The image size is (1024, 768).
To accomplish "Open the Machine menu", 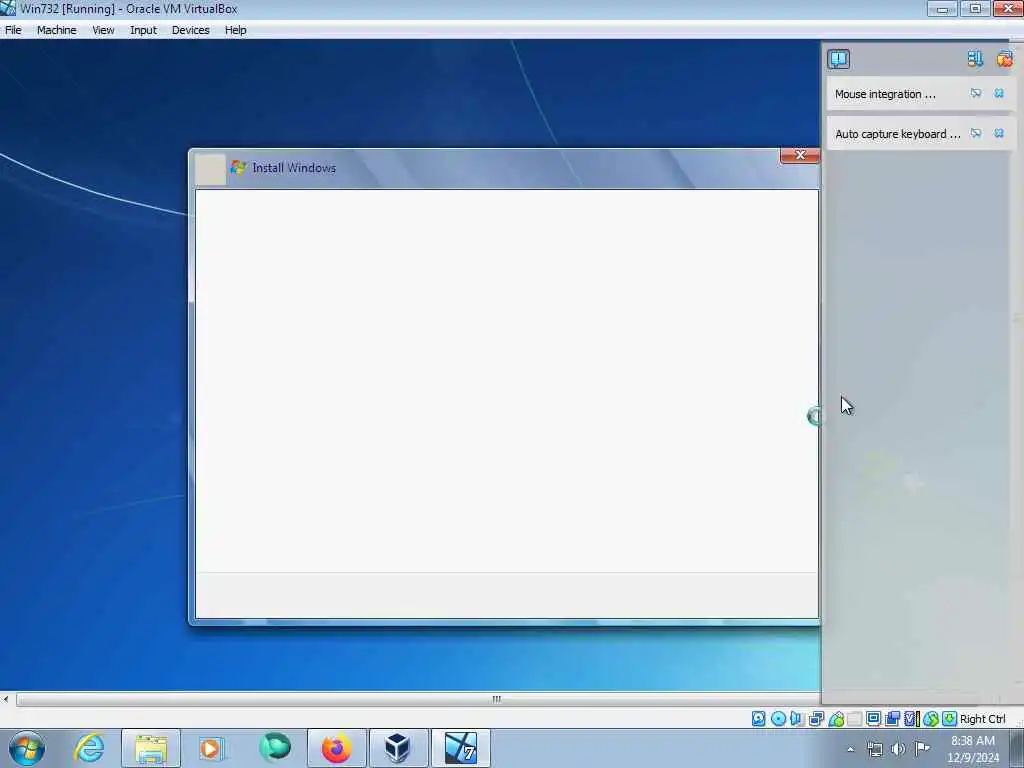I will 57,30.
